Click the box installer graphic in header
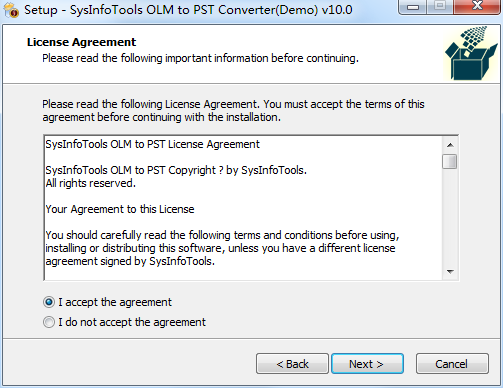 [x=471, y=54]
